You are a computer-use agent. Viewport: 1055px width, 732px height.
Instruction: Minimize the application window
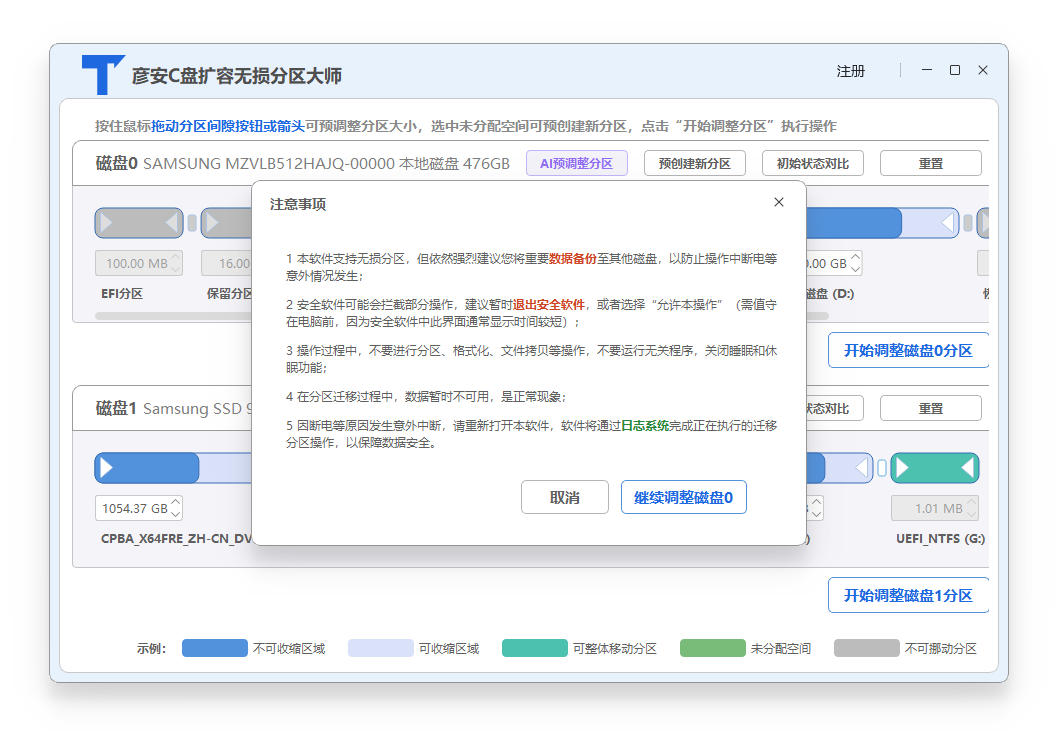[x=926, y=70]
